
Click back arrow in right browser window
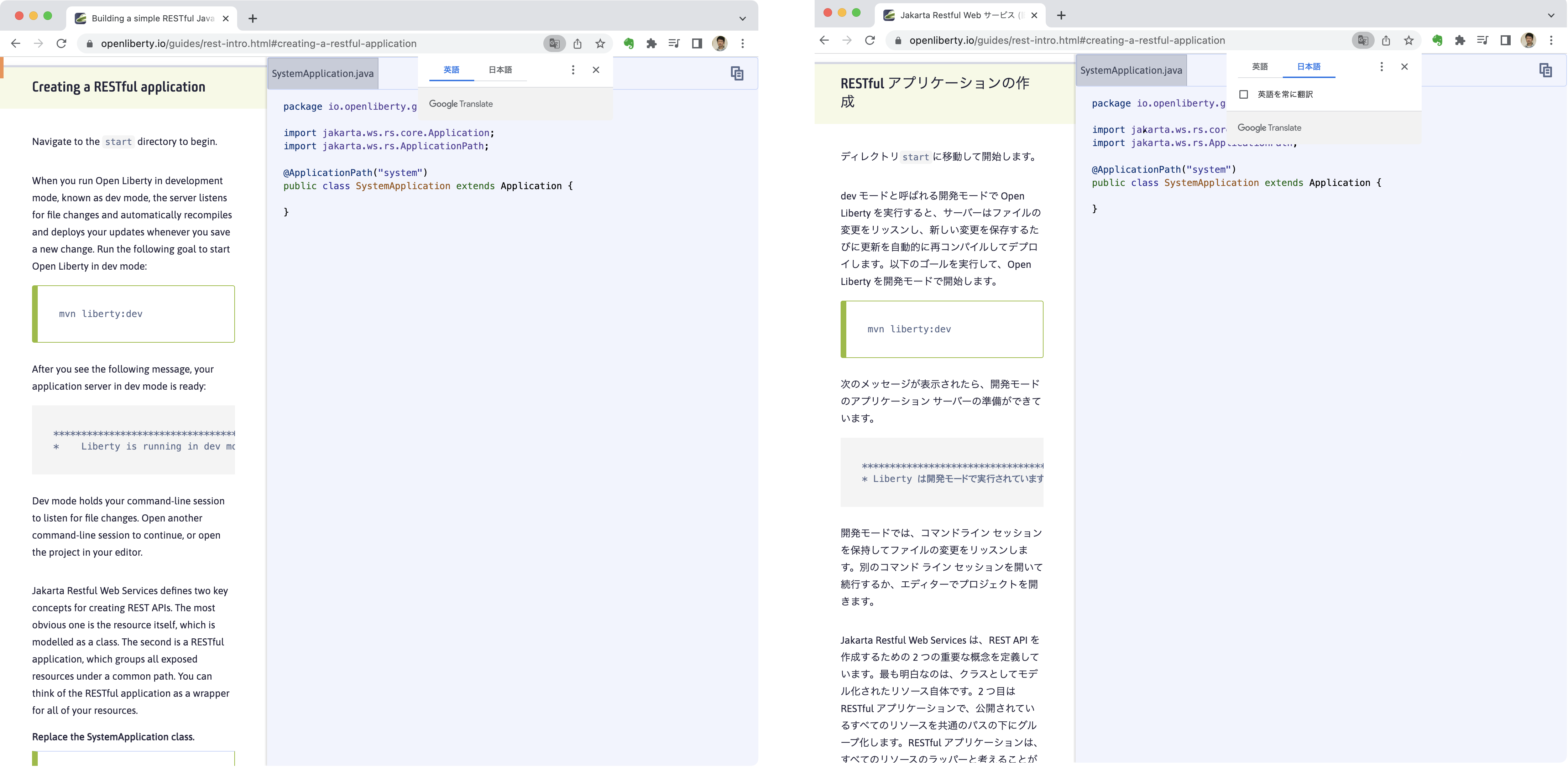coord(824,40)
